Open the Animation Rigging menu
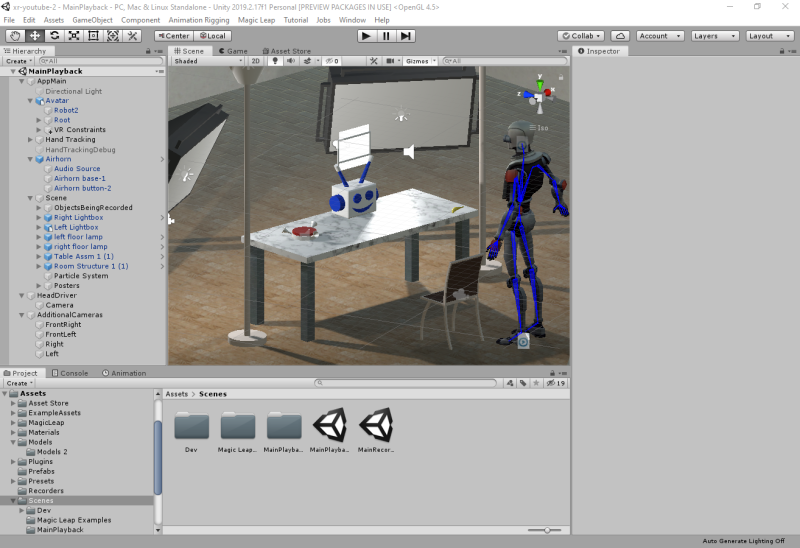800x548 pixels. (x=199, y=20)
